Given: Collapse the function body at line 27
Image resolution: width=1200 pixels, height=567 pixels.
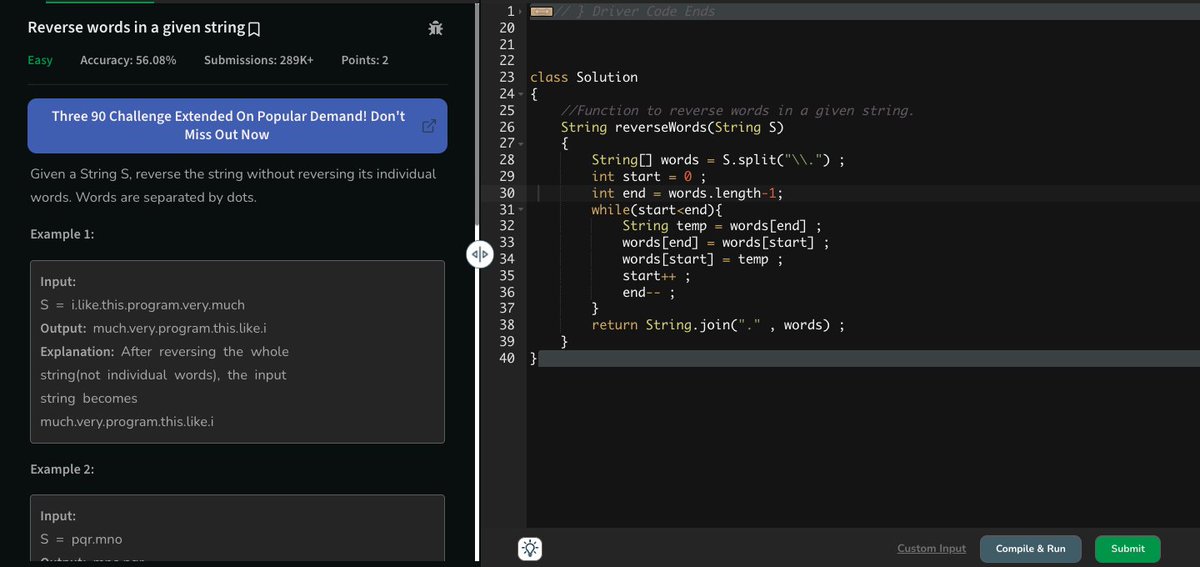Looking at the screenshot, I should click(x=519, y=144).
